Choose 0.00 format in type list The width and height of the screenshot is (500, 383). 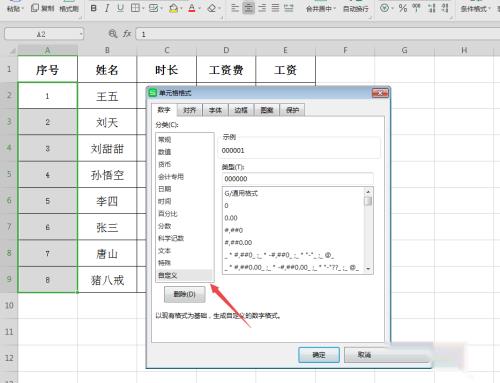point(294,218)
